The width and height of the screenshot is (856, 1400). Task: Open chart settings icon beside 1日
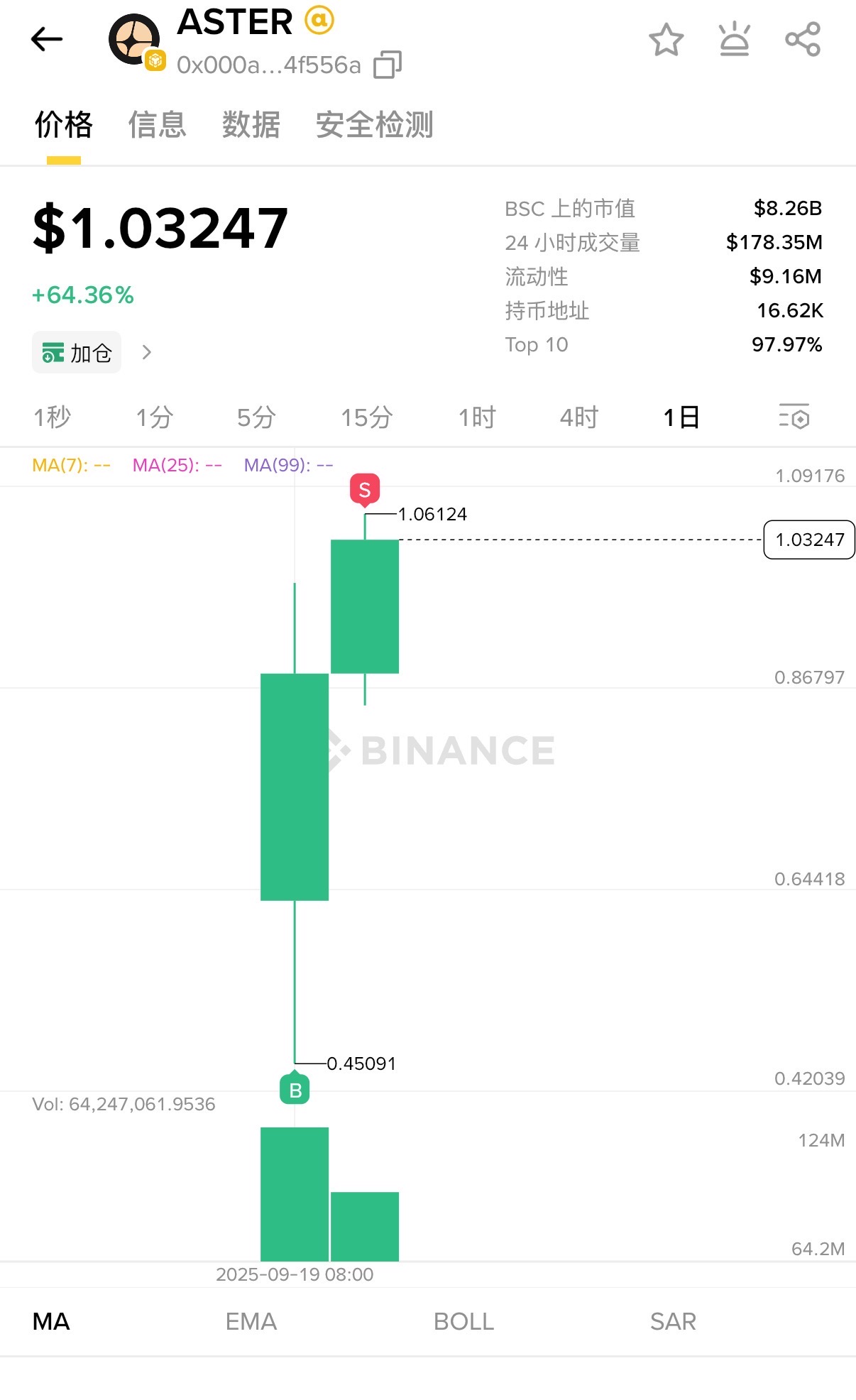794,417
